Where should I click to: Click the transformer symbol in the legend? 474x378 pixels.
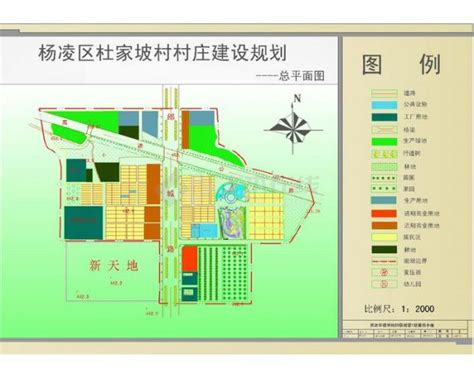point(384,272)
